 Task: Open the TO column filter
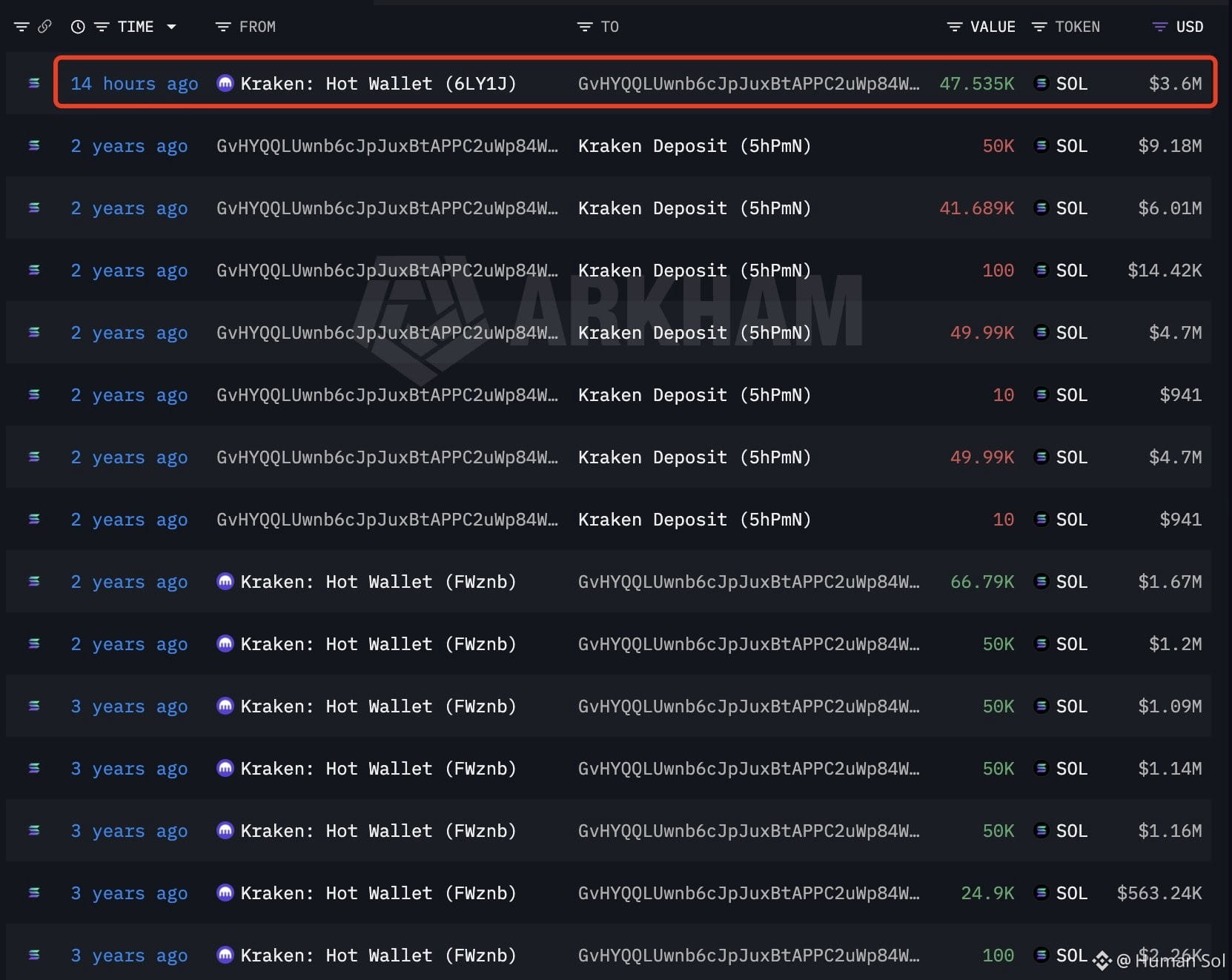pyautogui.click(x=585, y=27)
